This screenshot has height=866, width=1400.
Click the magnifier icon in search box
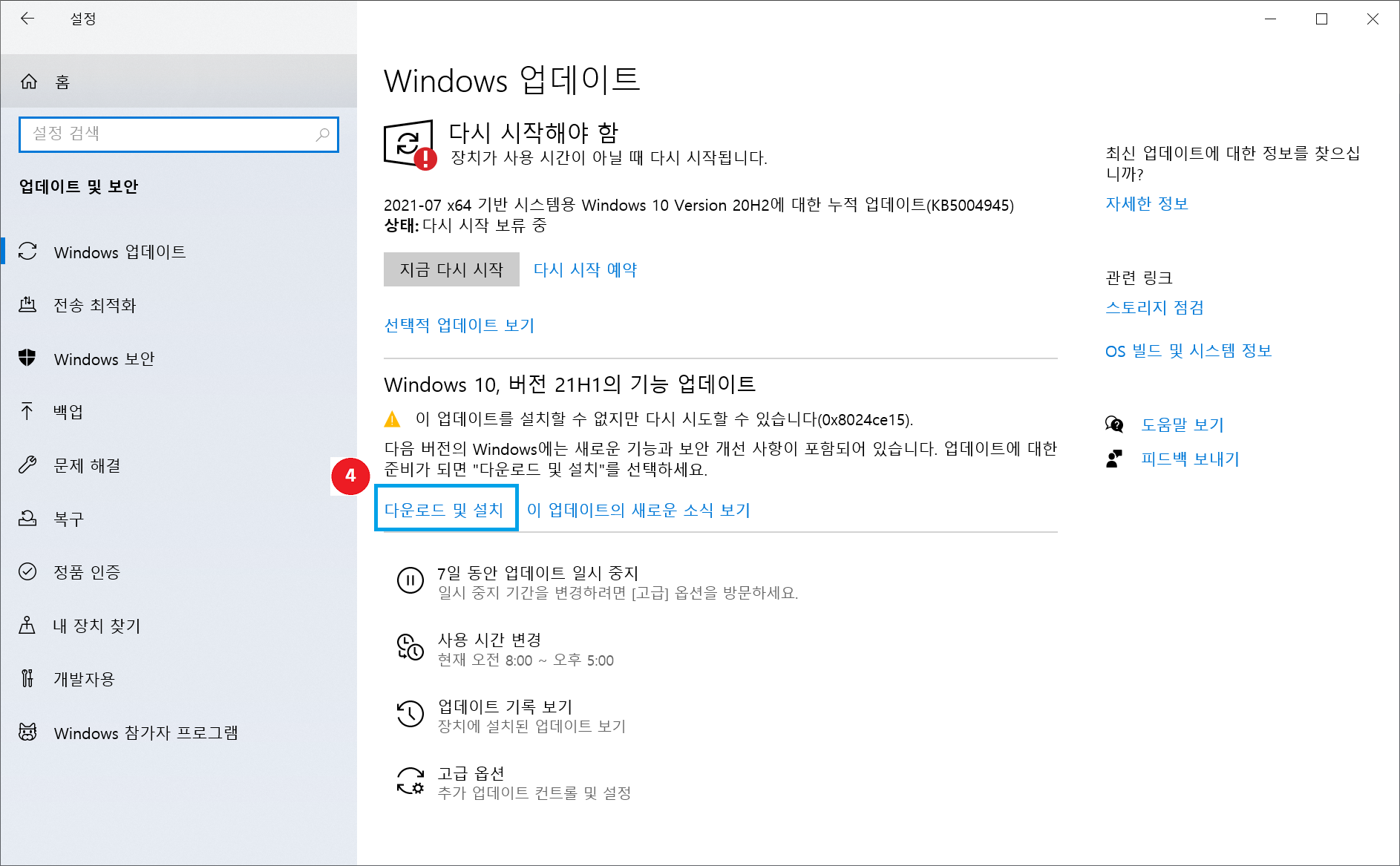[322, 134]
